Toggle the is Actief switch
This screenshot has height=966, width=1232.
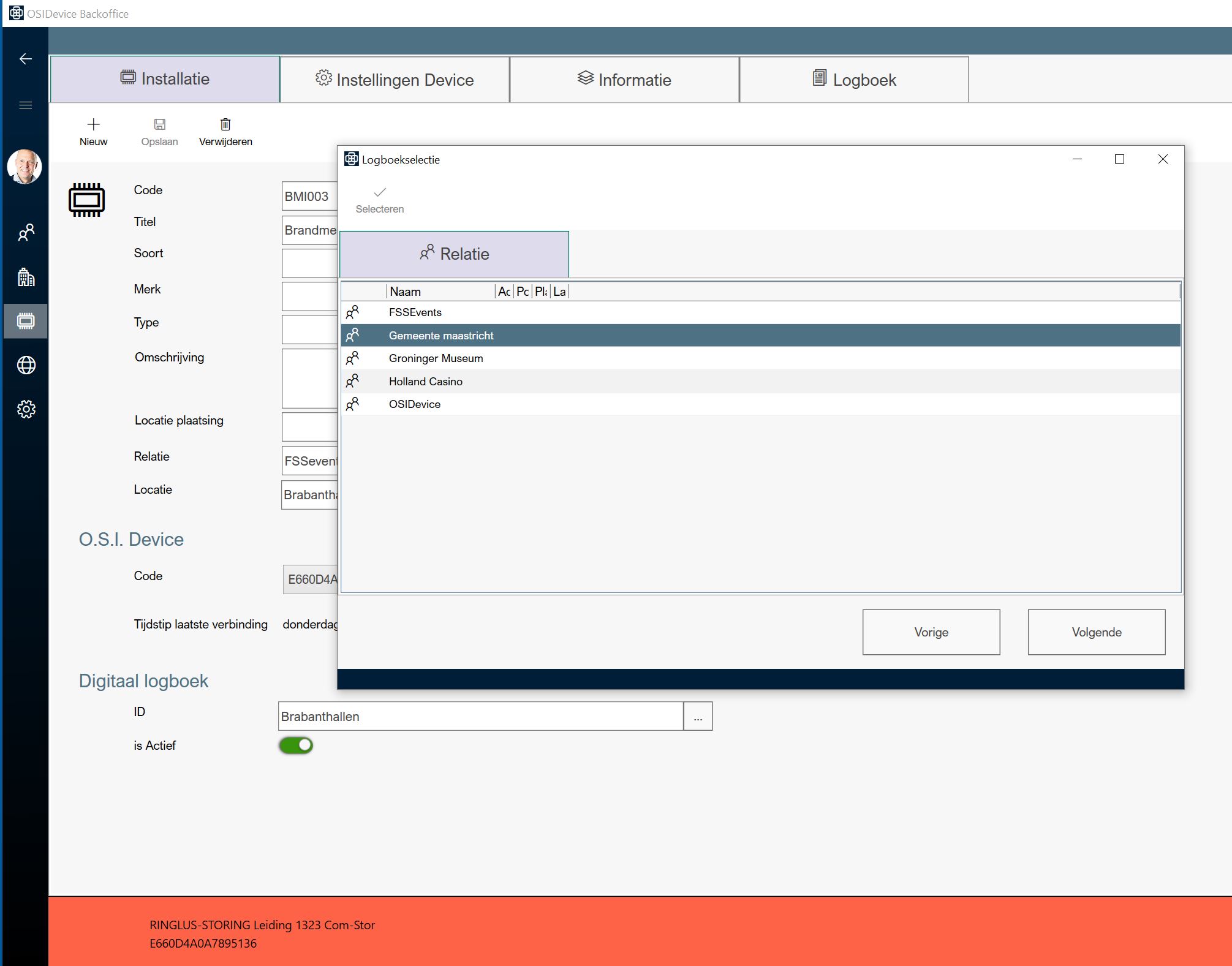click(x=296, y=745)
